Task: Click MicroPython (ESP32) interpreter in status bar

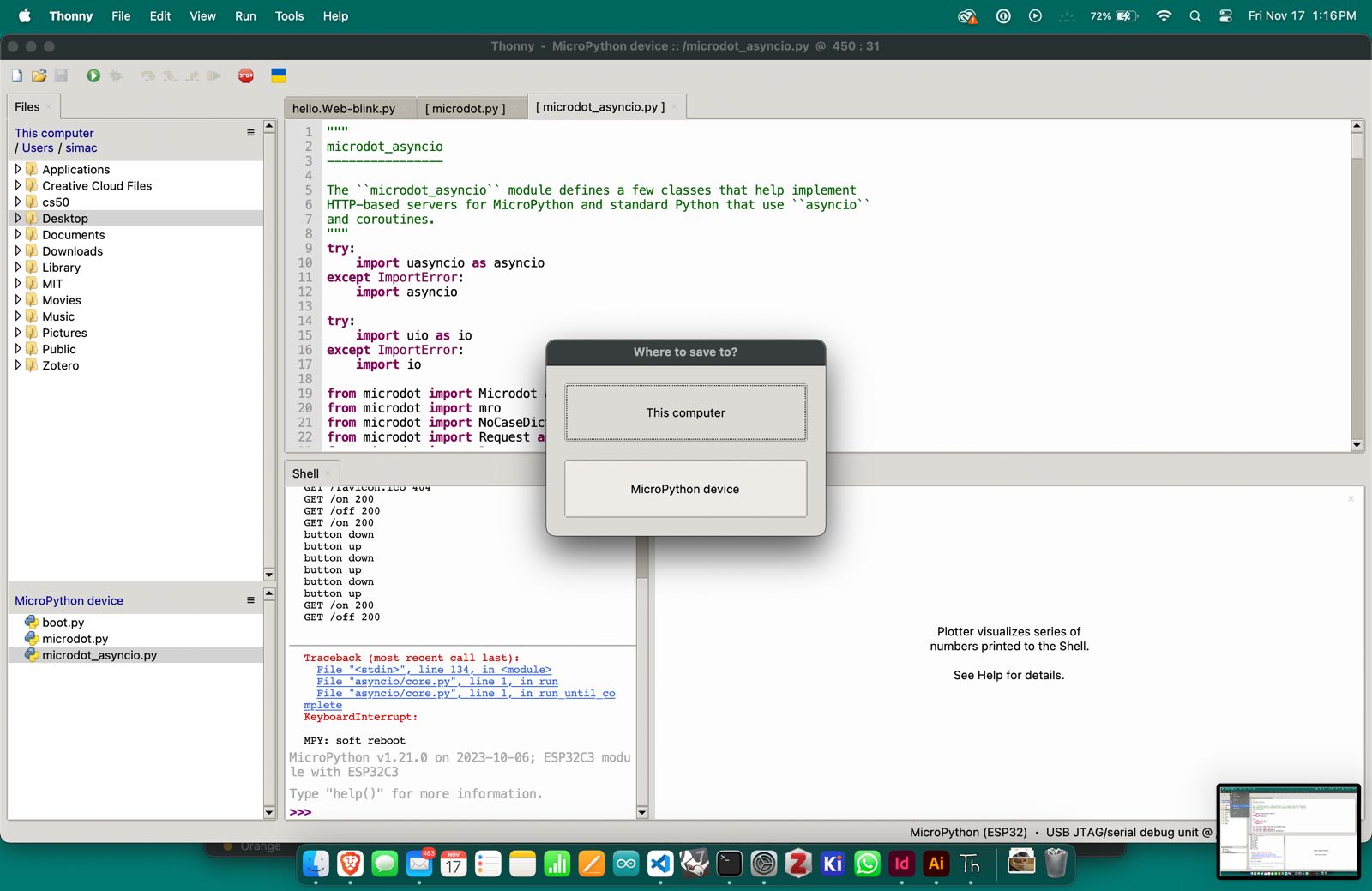Action: pyautogui.click(x=968, y=833)
